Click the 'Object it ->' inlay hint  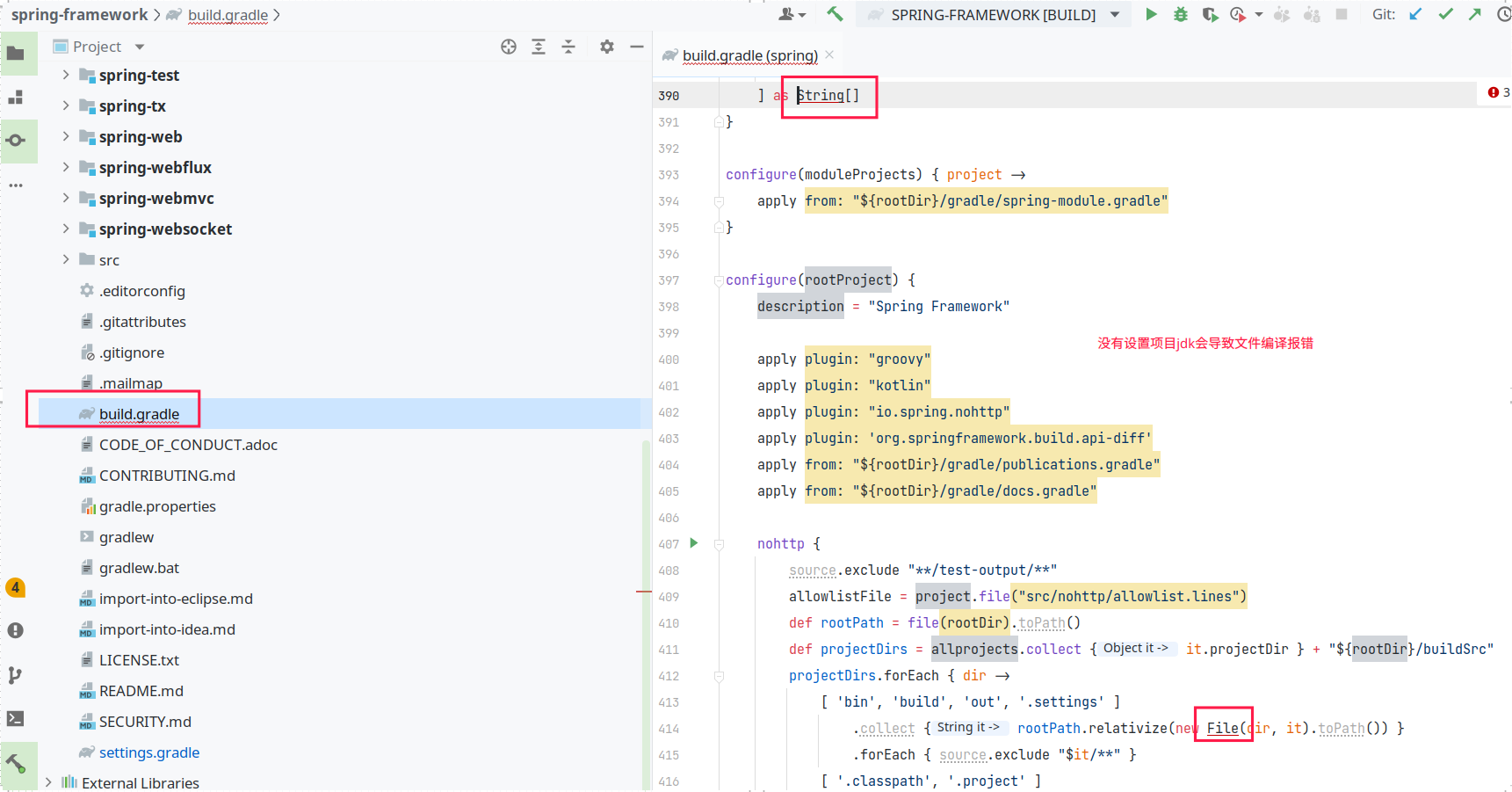coord(1136,648)
